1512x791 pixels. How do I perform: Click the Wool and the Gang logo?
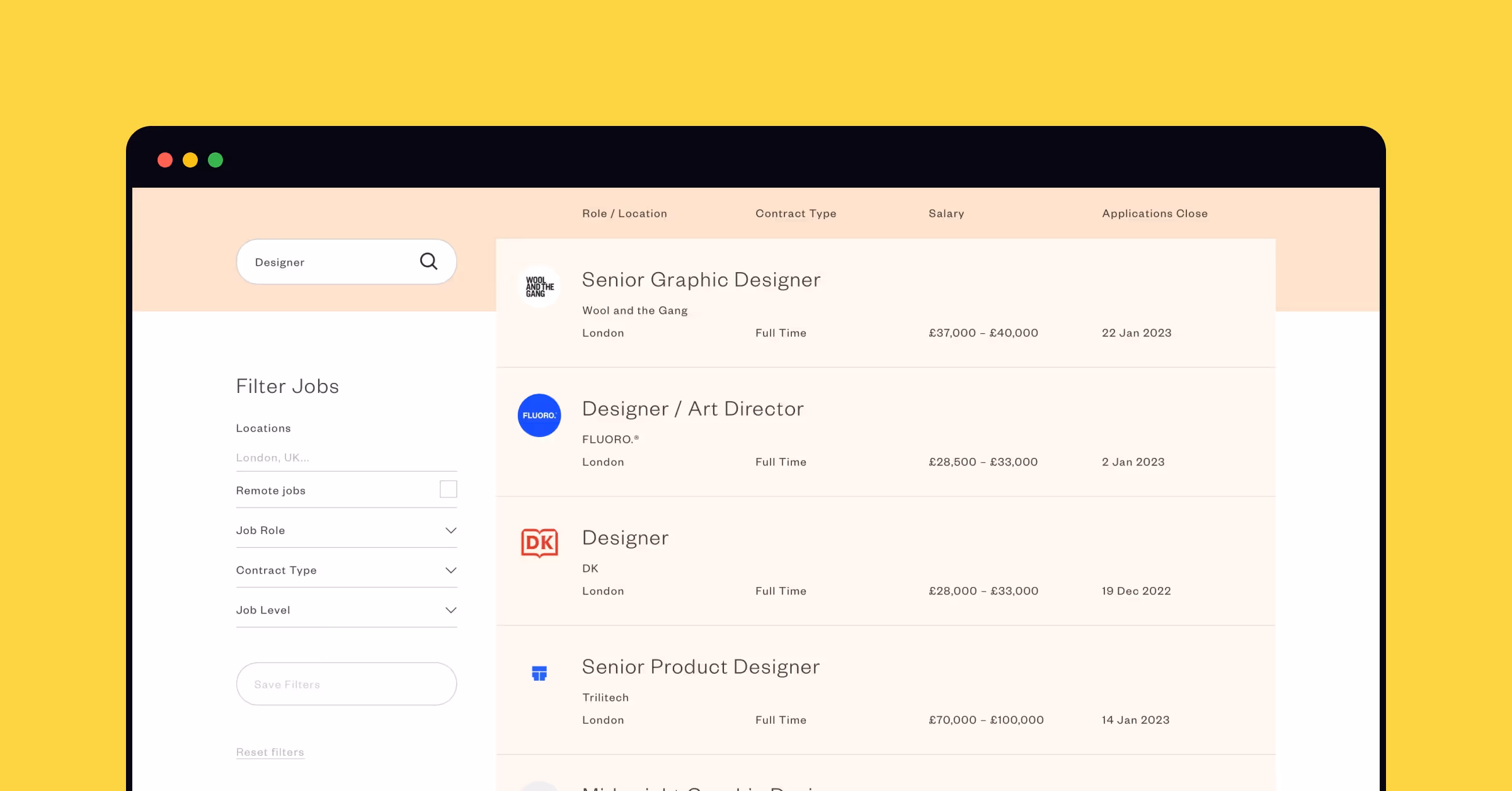click(x=539, y=287)
